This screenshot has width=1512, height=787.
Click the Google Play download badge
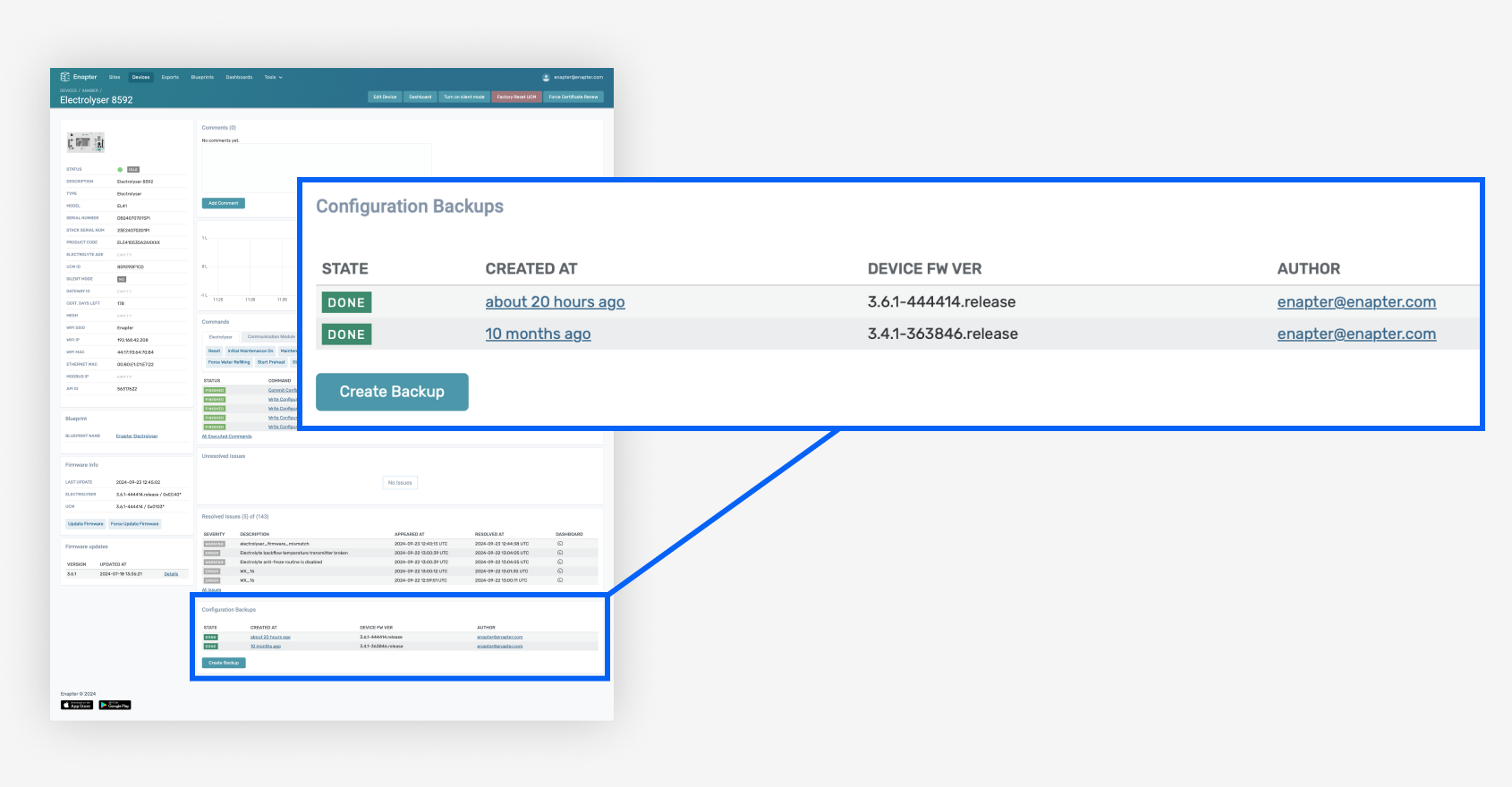pyautogui.click(x=115, y=705)
